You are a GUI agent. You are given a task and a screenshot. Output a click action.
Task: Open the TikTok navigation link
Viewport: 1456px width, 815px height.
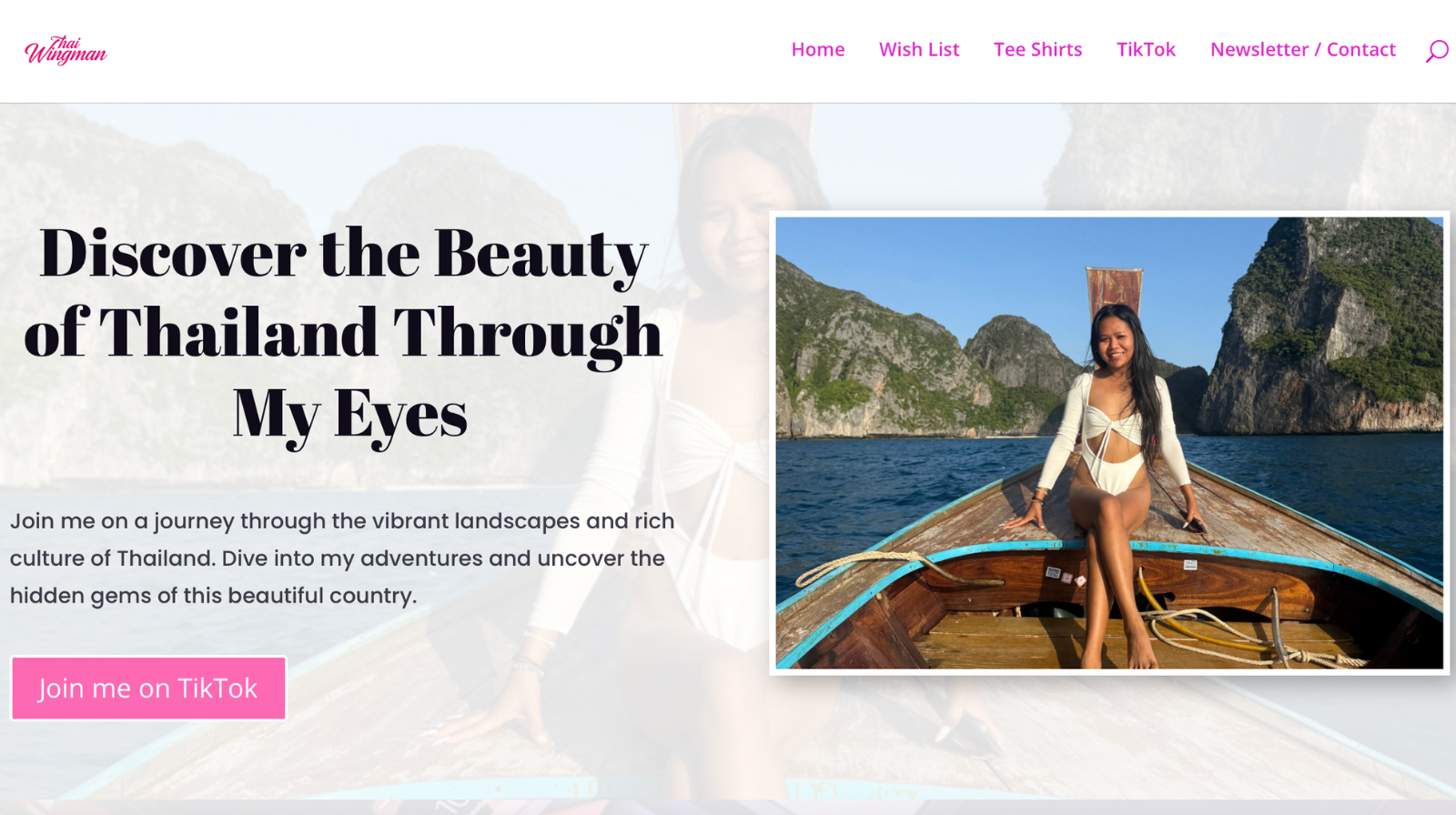tap(1147, 50)
